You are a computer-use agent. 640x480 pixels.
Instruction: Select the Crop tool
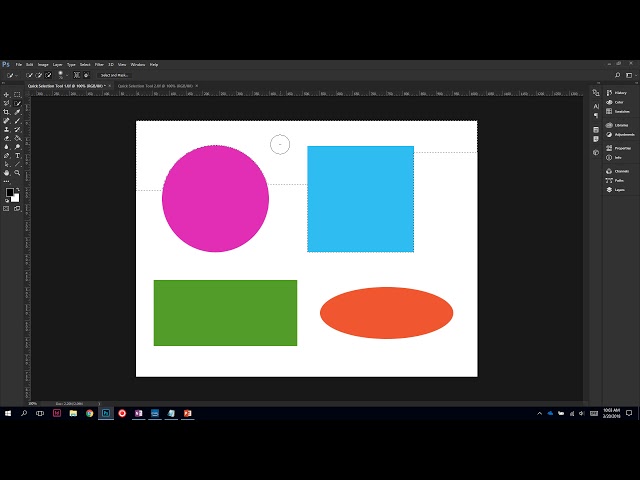click(7, 112)
